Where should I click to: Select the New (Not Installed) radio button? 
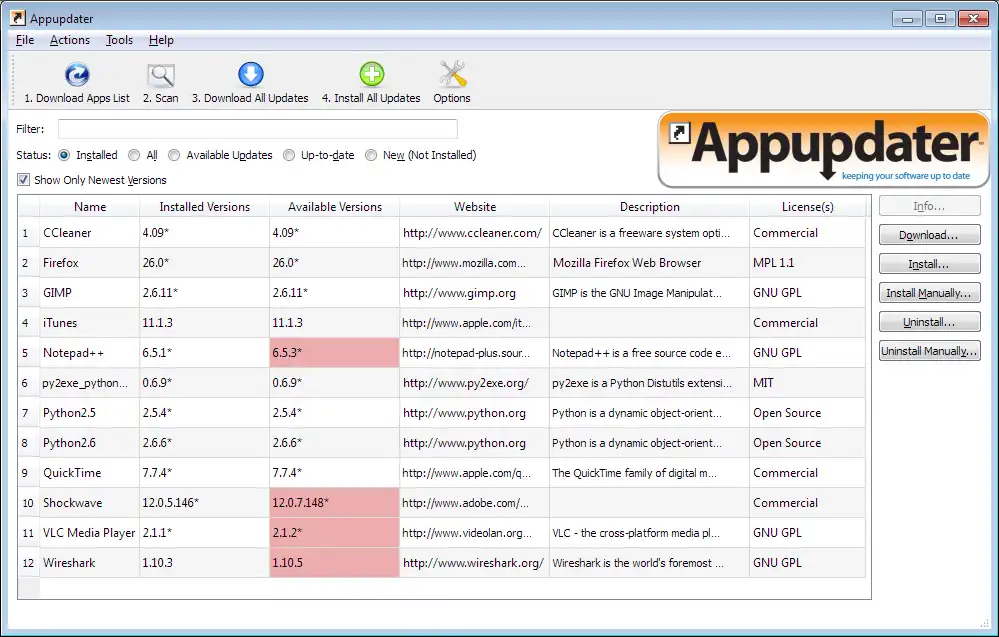pos(371,155)
